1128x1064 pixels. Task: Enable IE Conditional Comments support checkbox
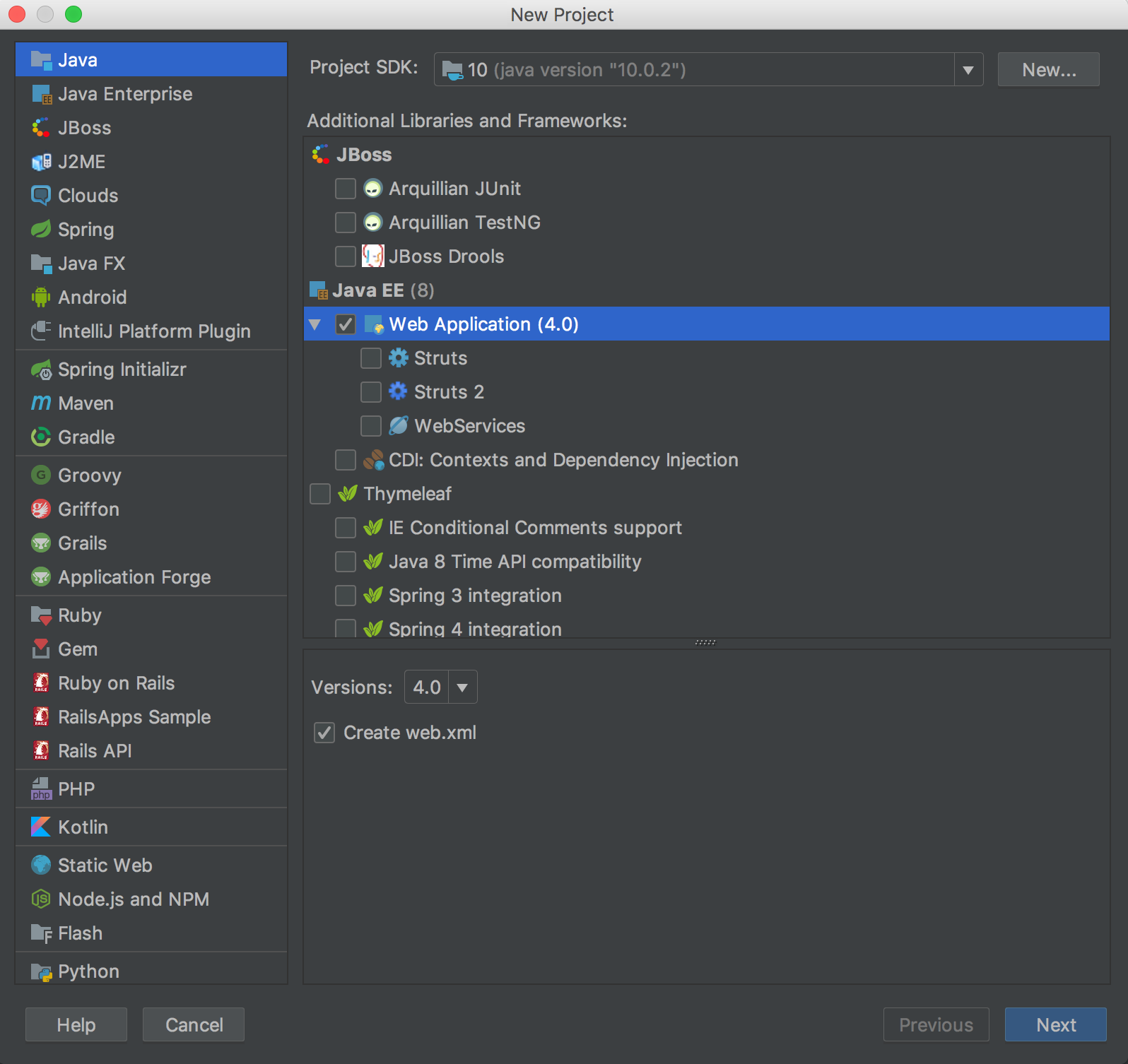346,528
